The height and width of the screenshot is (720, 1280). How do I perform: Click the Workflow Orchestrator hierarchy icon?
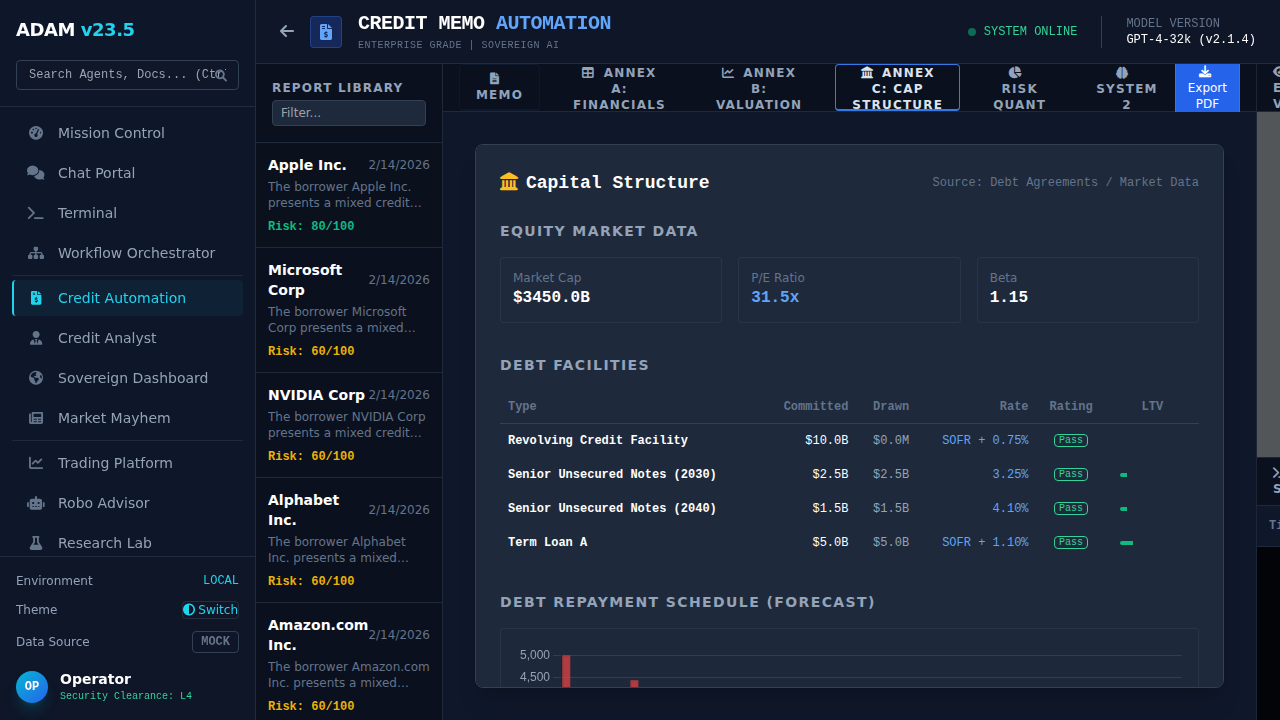point(36,253)
